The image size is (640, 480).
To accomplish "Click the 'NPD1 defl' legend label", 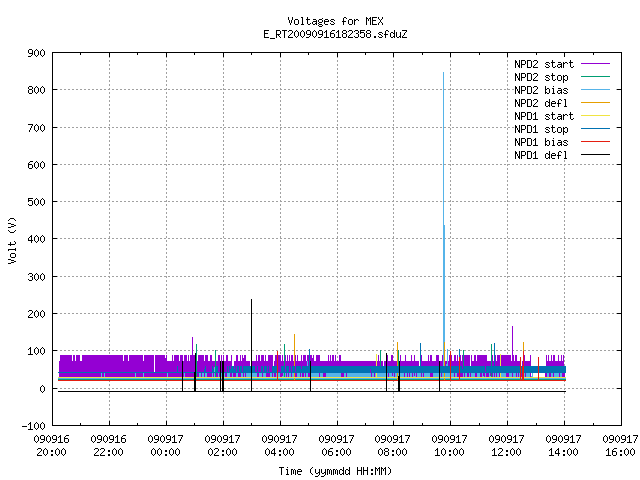I will pyautogui.click(x=541, y=156).
